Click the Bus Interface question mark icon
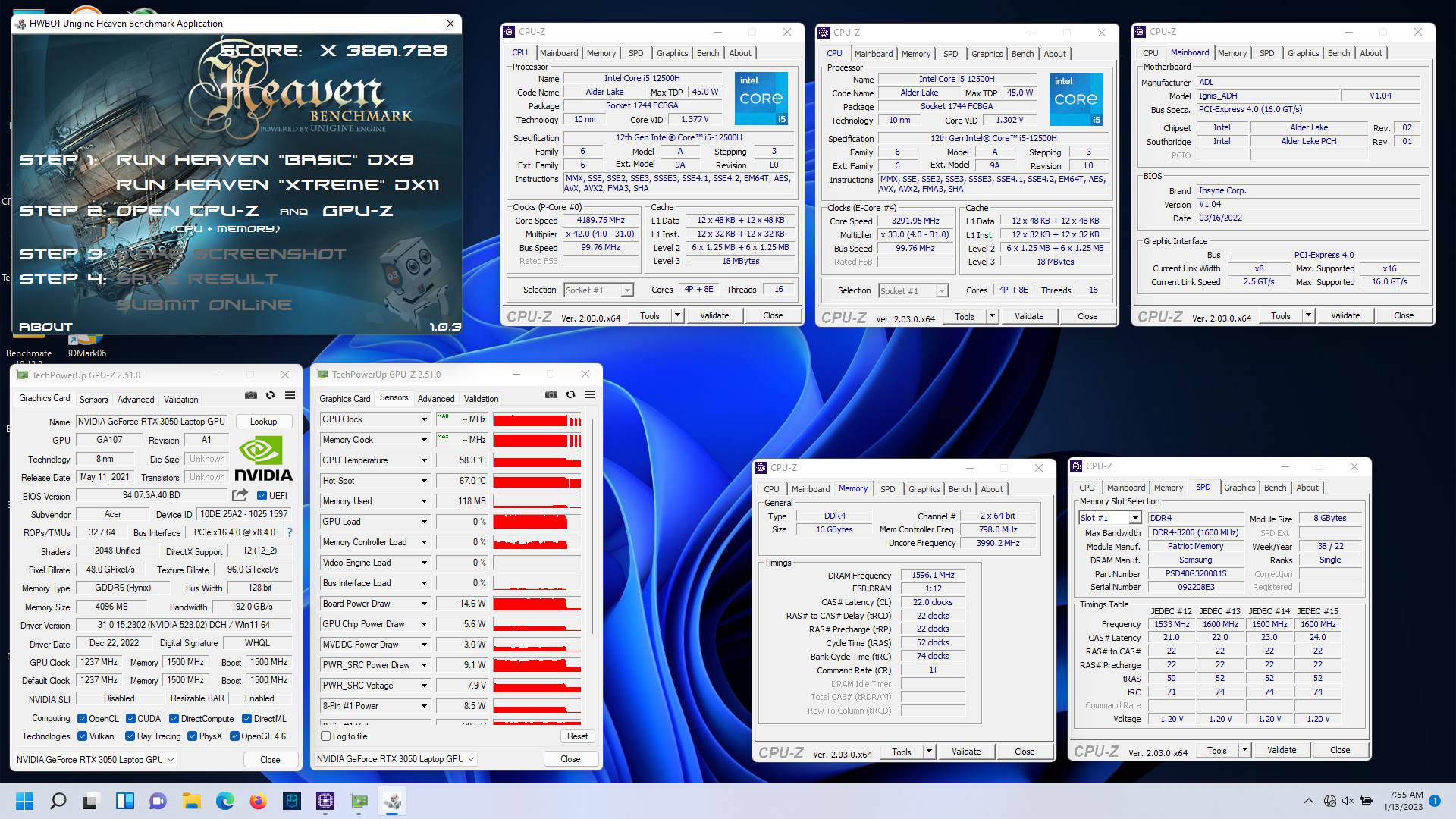Viewport: 1456px width, 819px height. pos(289,532)
